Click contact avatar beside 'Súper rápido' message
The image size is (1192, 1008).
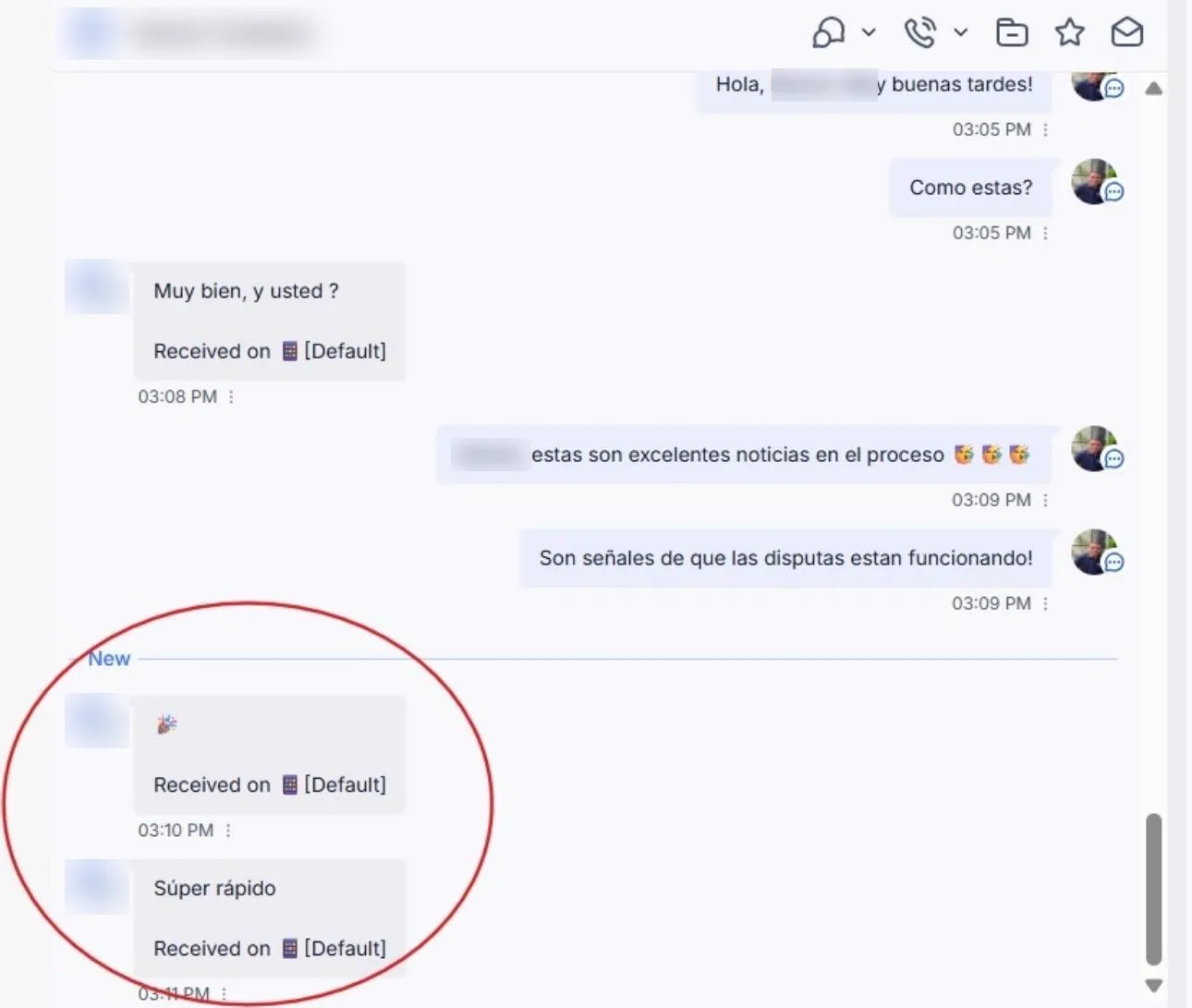click(96, 886)
